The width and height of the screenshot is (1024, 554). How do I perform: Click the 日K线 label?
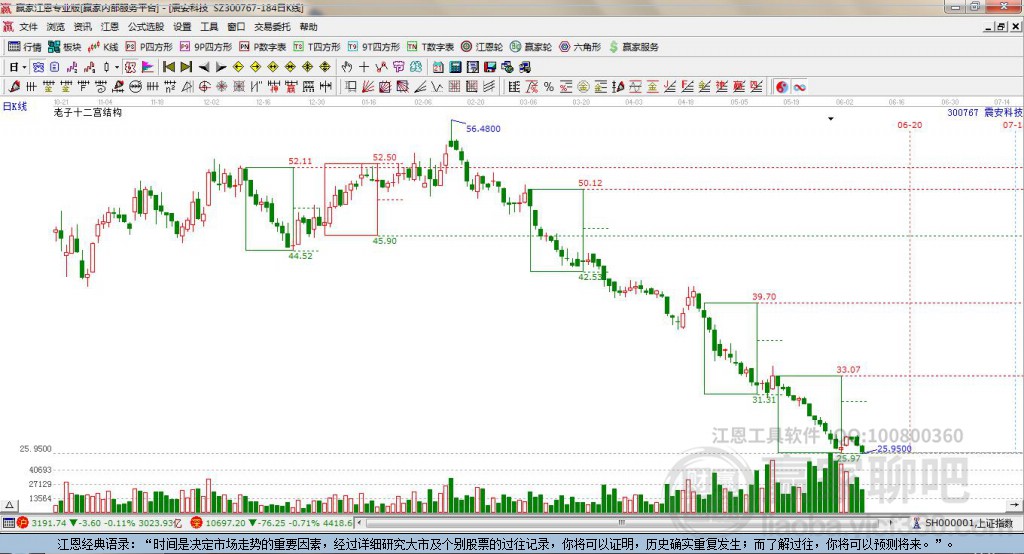[15, 106]
